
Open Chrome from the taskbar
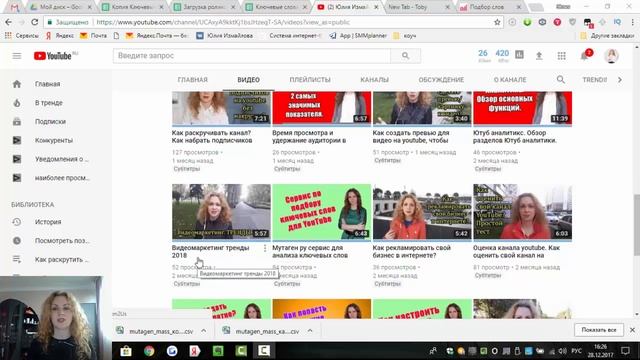(x=149, y=351)
